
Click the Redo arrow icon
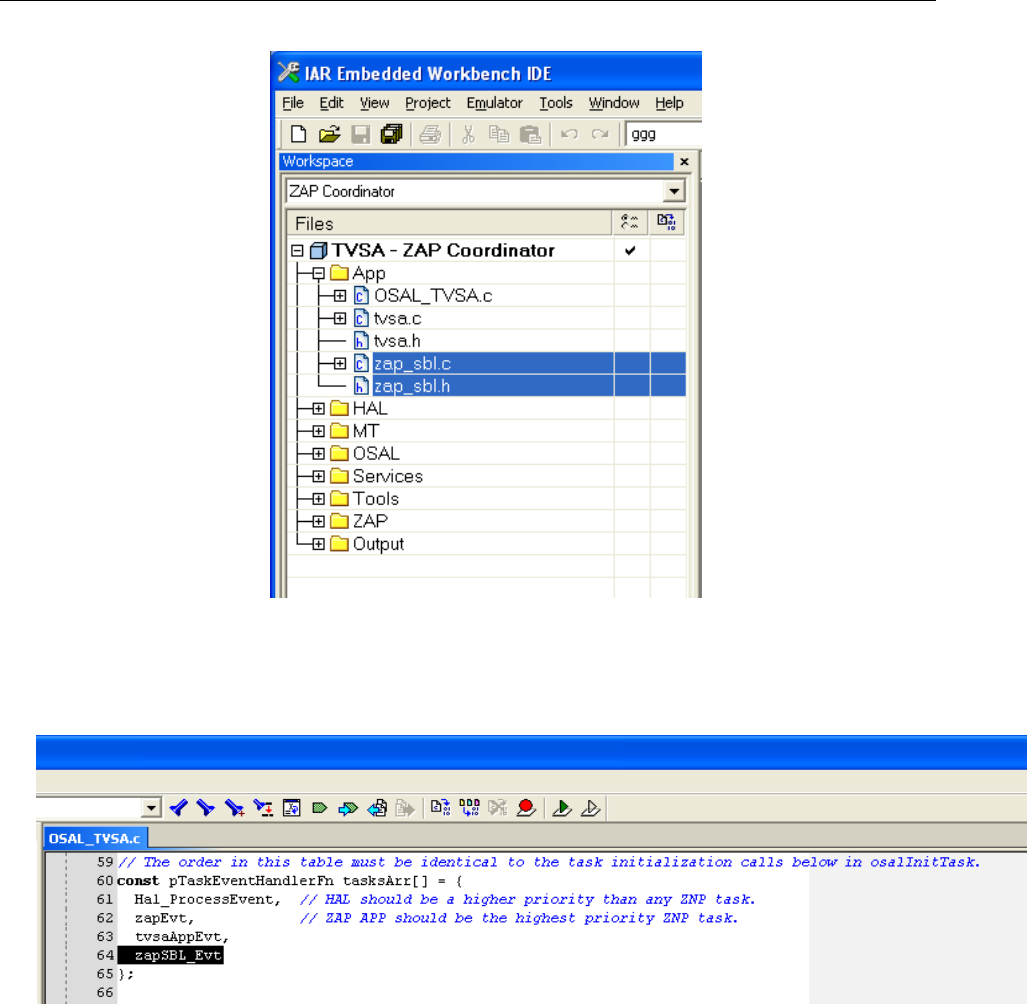pos(600,134)
